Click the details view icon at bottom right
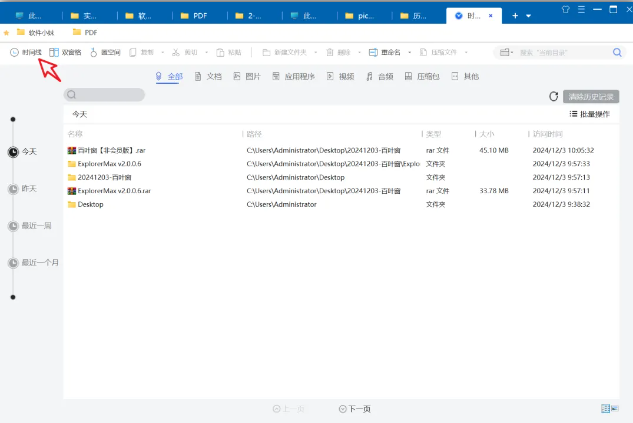Viewport: 633px width, 423px height. (x=607, y=408)
